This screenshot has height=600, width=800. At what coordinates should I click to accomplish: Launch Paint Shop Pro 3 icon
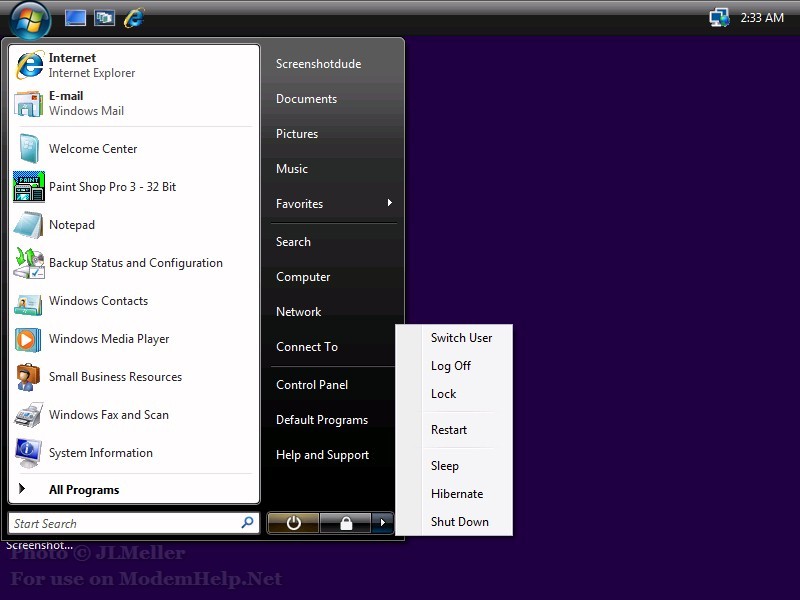pyautogui.click(x=29, y=187)
